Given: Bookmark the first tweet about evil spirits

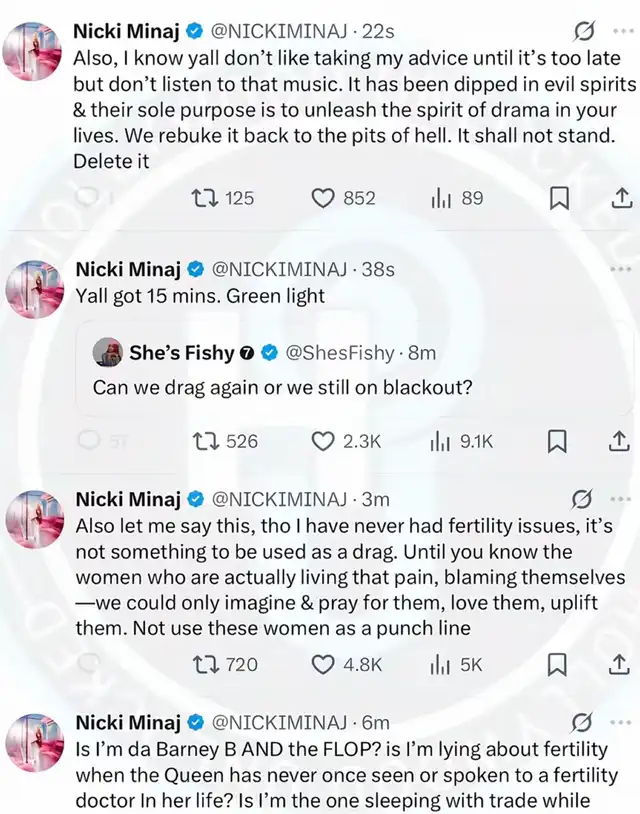Looking at the screenshot, I should tap(560, 198).
